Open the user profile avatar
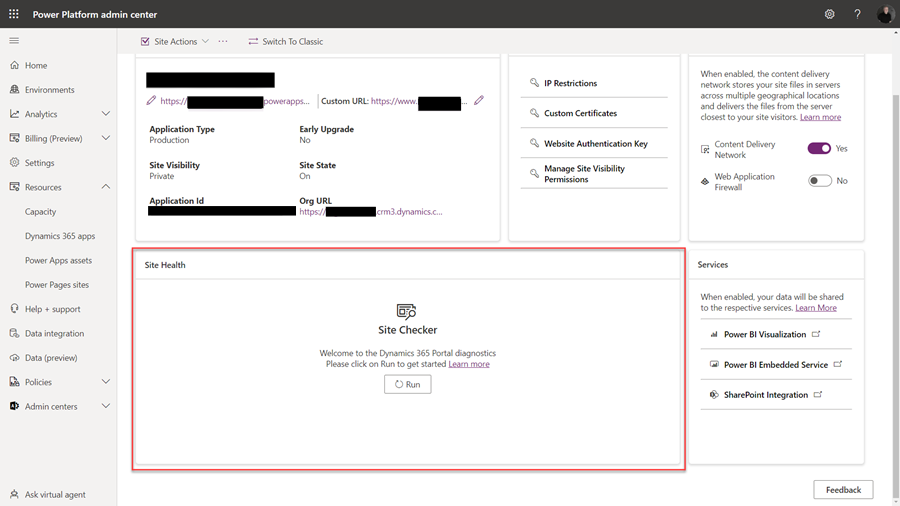 coord(885,14)
